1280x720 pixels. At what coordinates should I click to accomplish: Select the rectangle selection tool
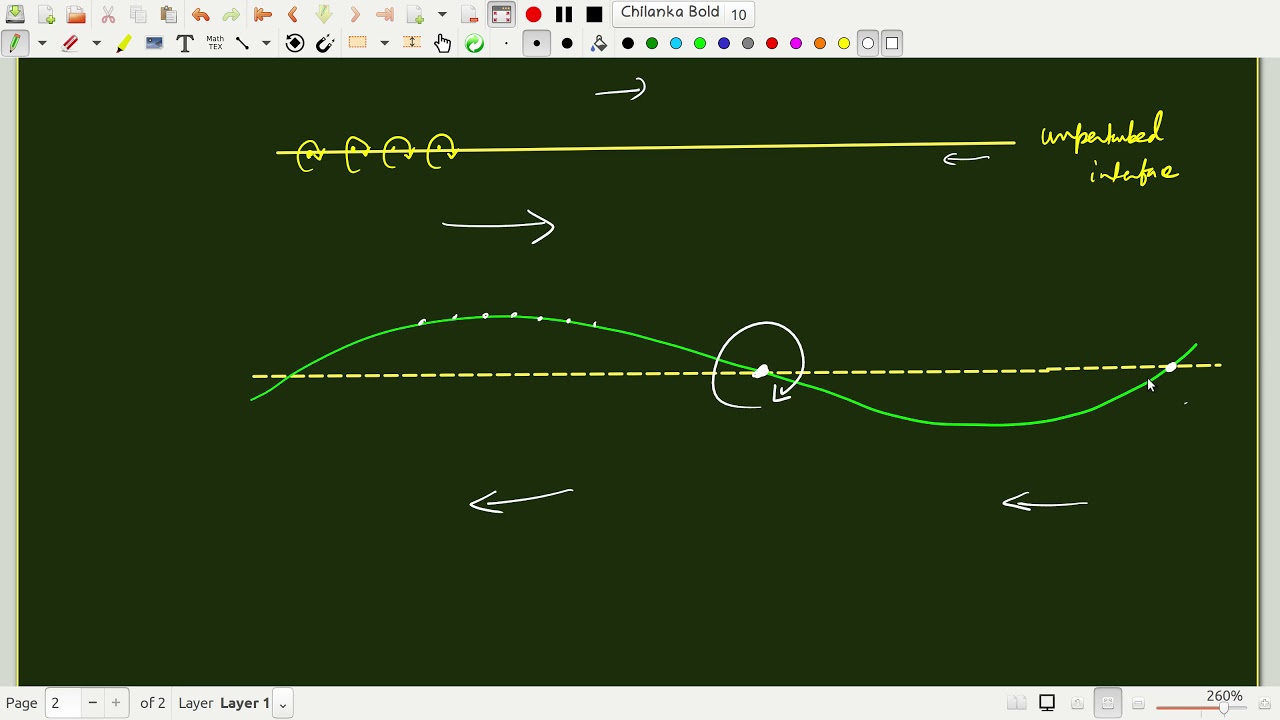(x=357, y=43)
